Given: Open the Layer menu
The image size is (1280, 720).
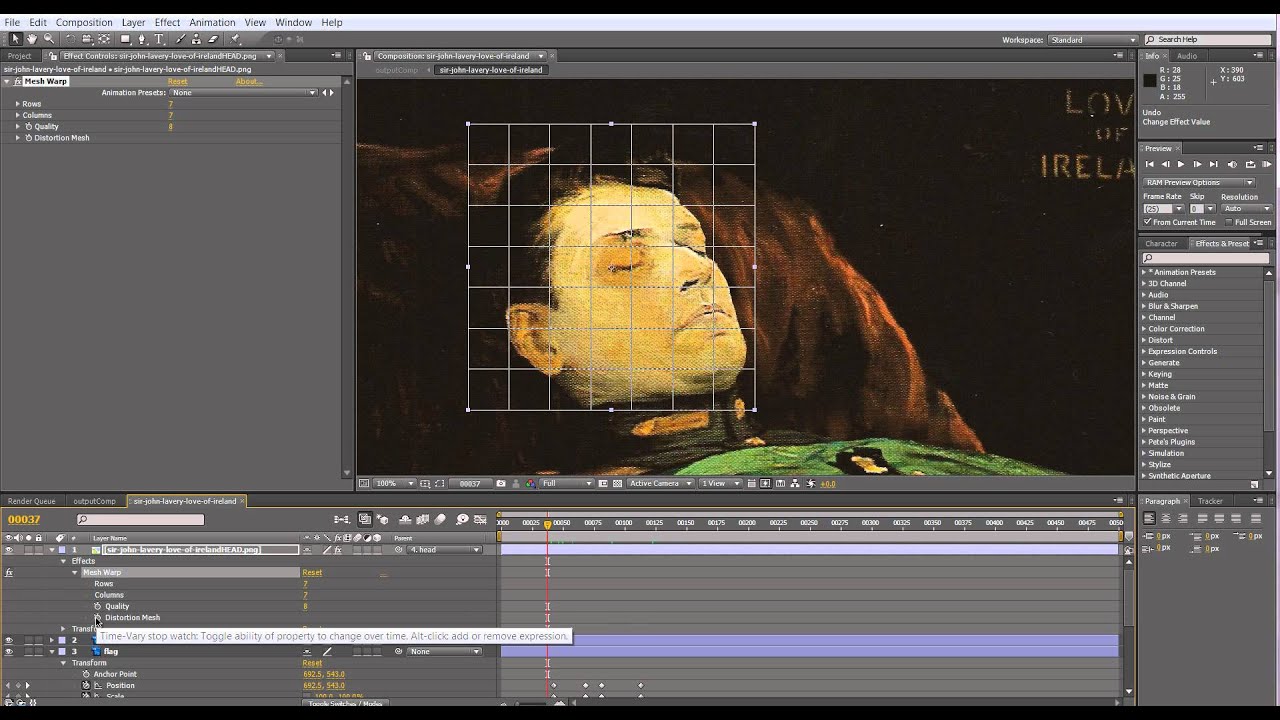Looking at the screenshot, I should coord(133,22).
